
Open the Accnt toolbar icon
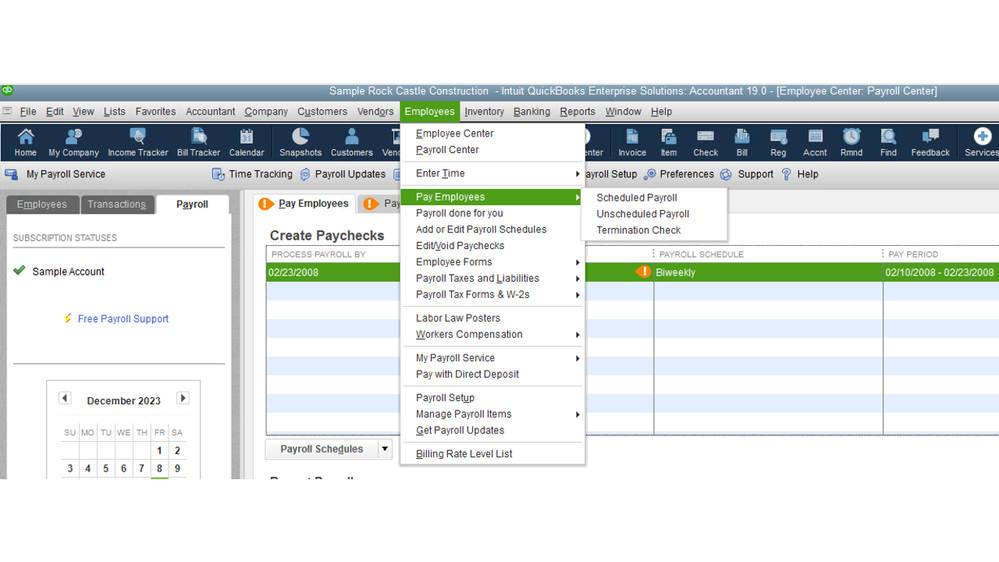[815, 142]
